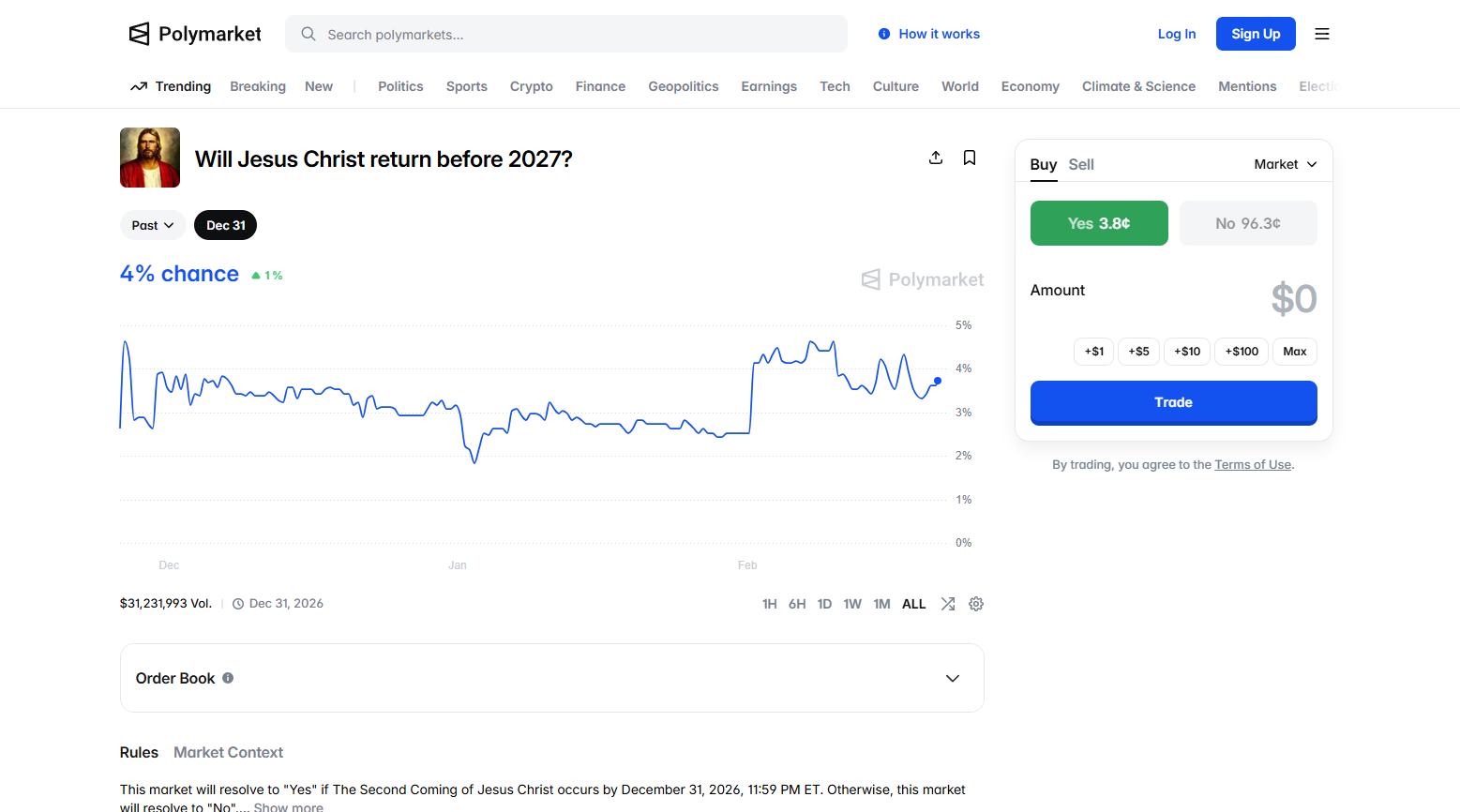Expand the Order Book section

click(x=953, y=678)
